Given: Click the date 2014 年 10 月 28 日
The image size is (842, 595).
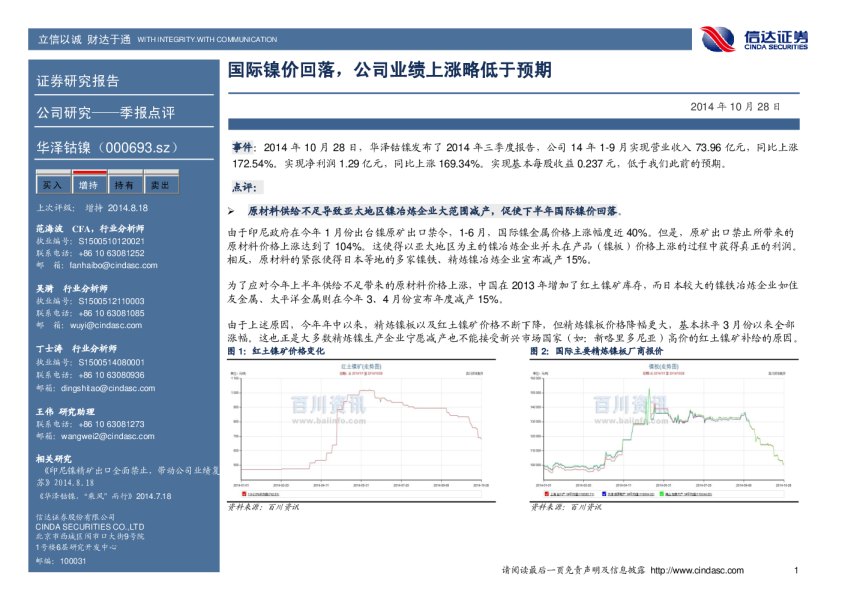Looking at the screenshot, I should 737,106.
